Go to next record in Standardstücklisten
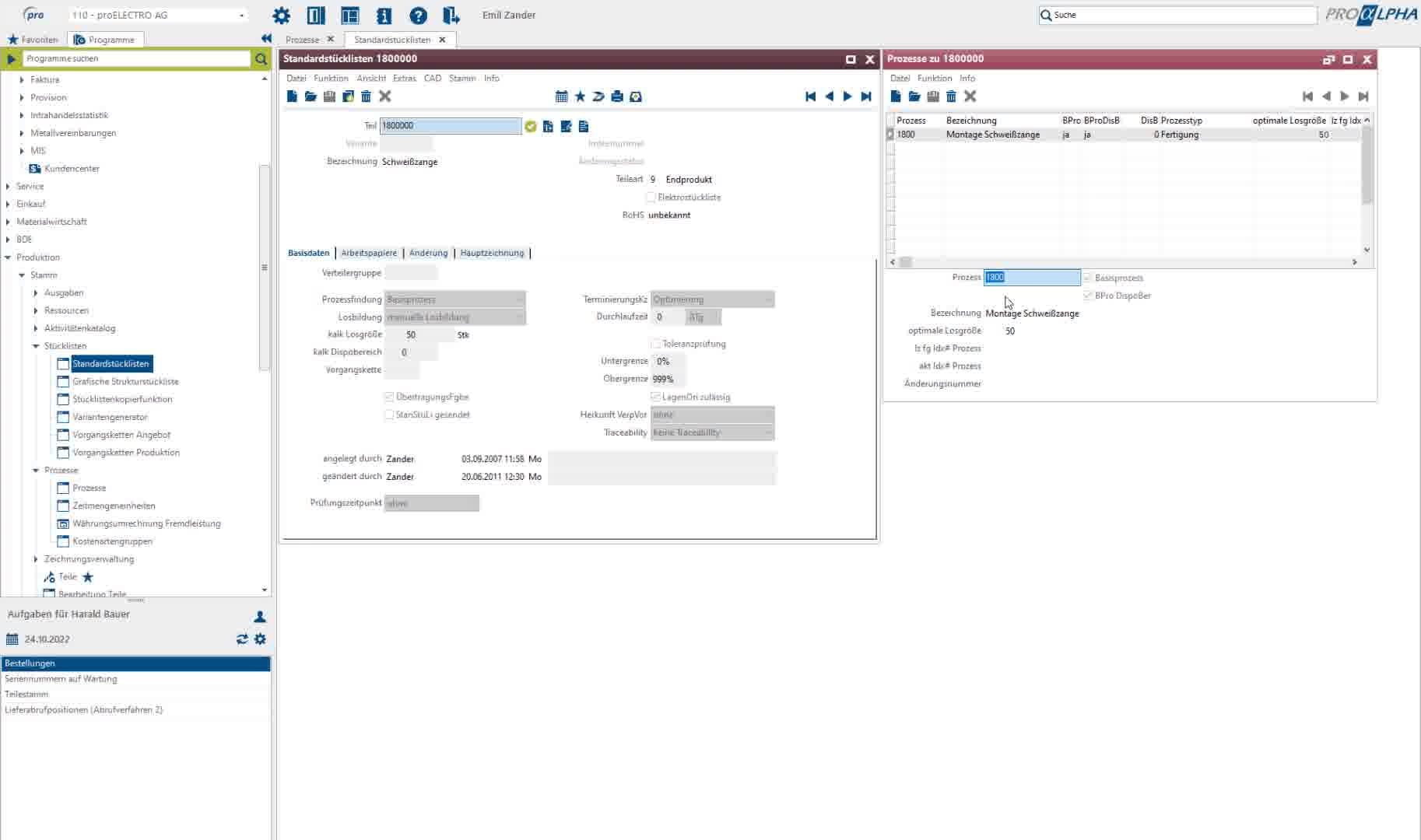Viewport: 1421px width, 840px height. (x=847, y=96)
